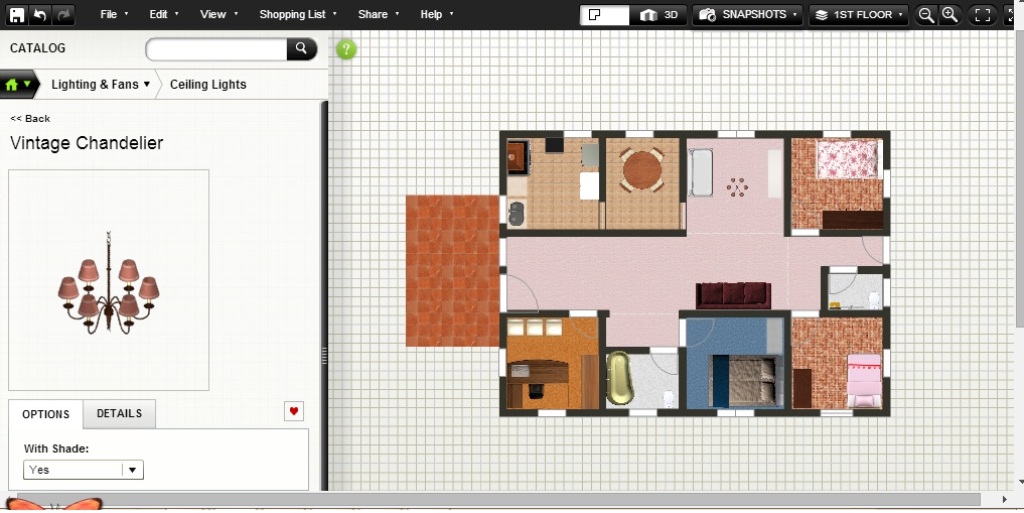The height and width of the screenshot is (513, 1024).
Task: Select the orange tiled patio
Action: click(x=453, y=270)
